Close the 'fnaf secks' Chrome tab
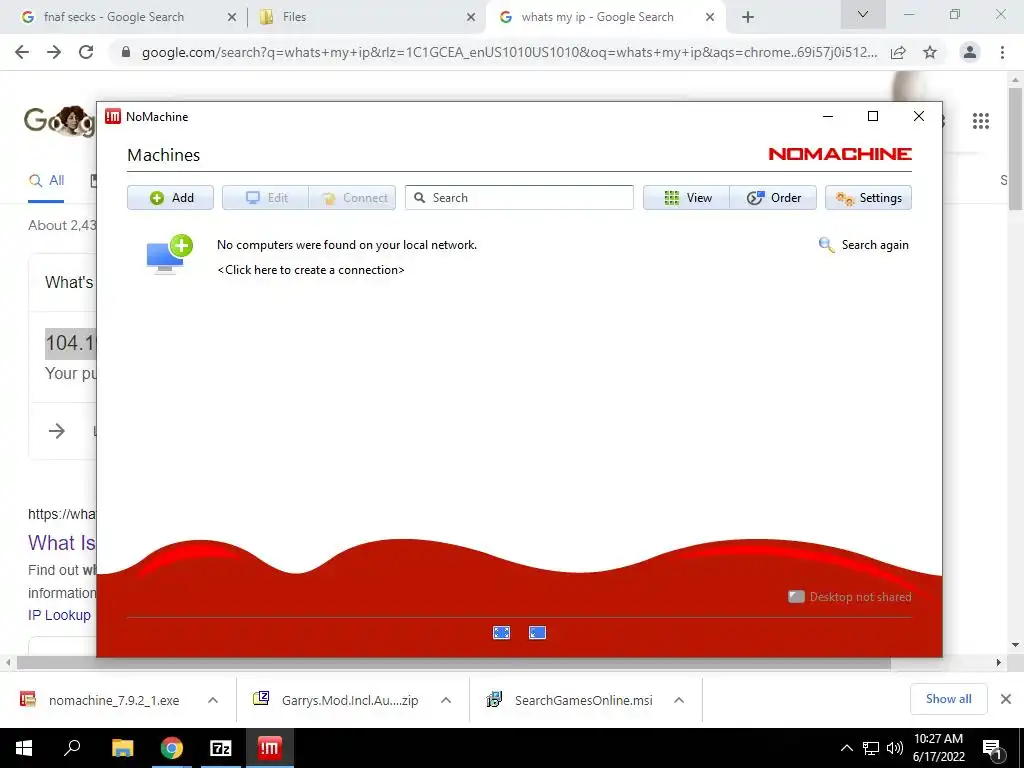The image size is (1024, 768). (232, 18)
